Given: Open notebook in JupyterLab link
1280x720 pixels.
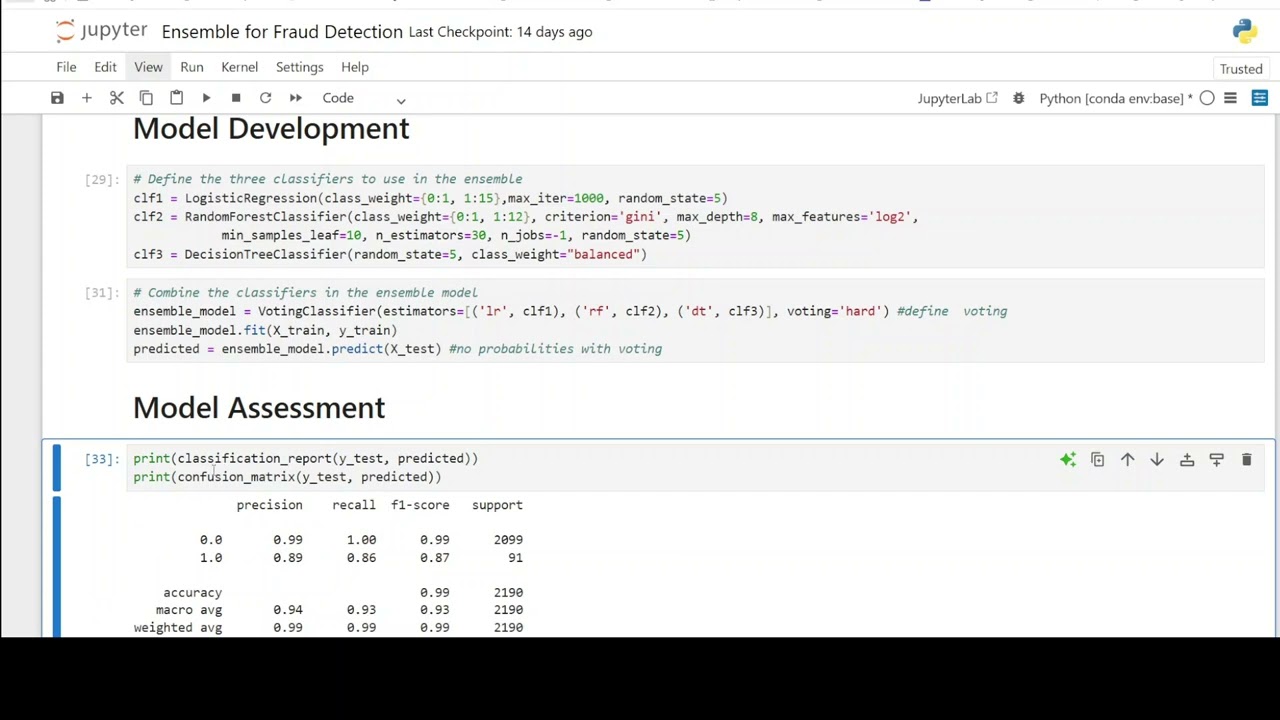Looking at the screenshot, I should tap(958, 98).
